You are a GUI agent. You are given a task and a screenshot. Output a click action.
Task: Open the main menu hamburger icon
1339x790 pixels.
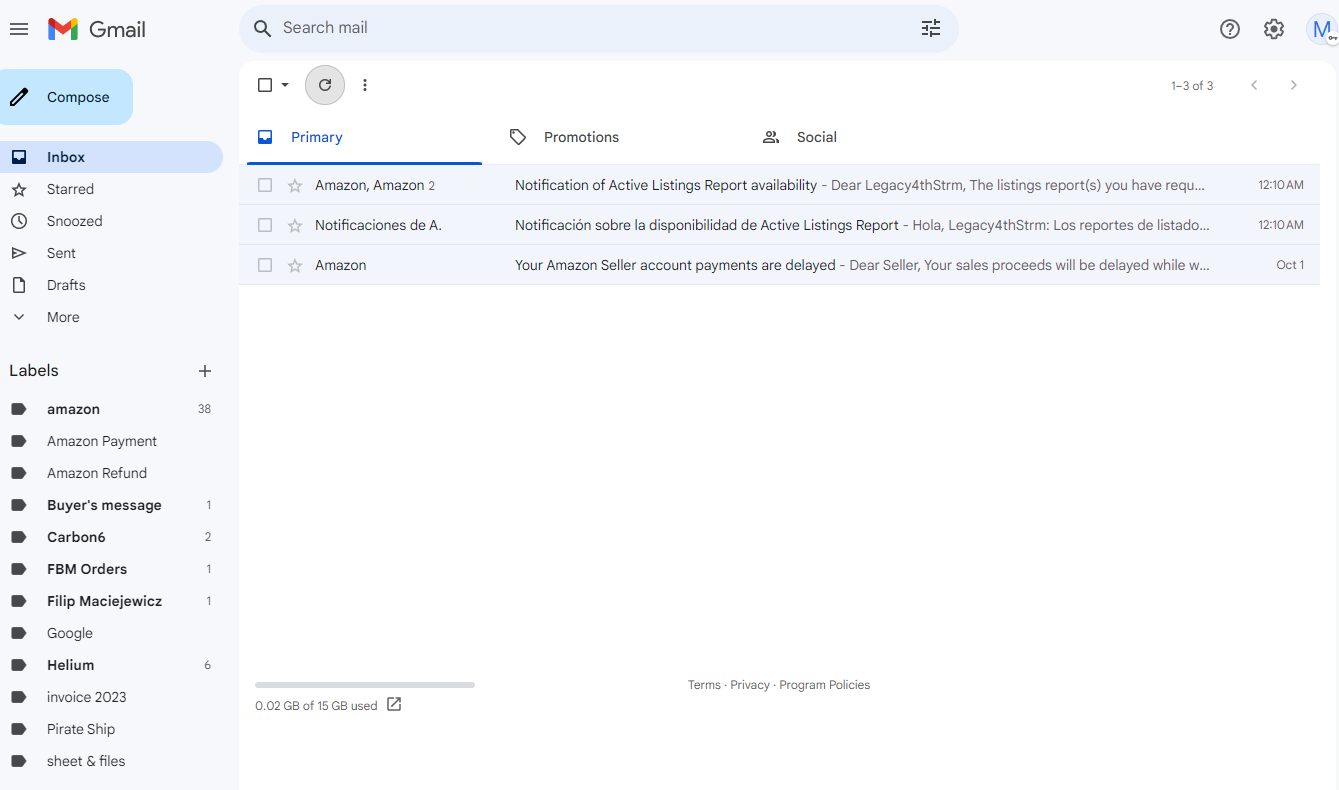click(19, 29)
